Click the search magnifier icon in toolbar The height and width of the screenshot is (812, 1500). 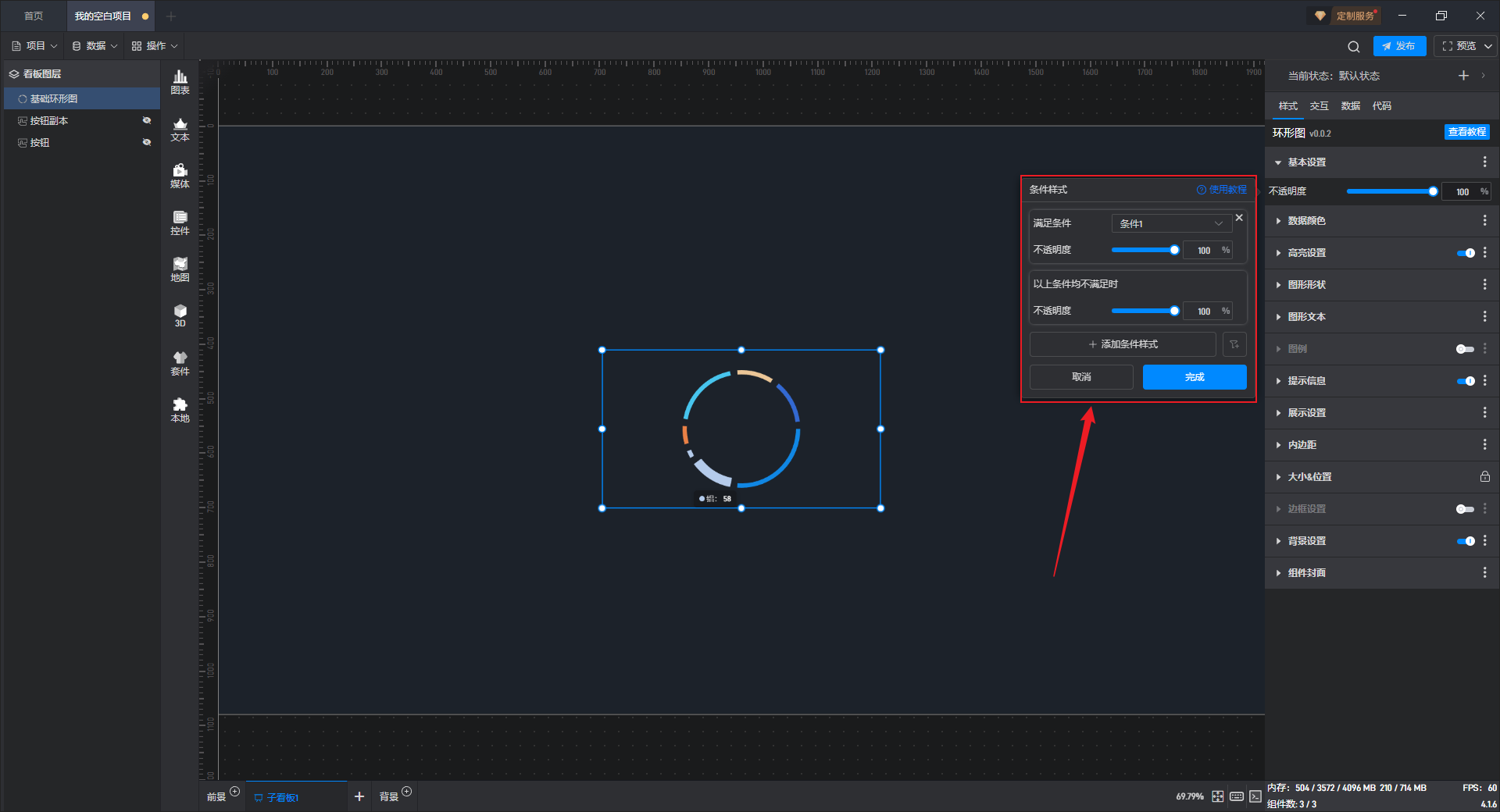[1354, 47]
